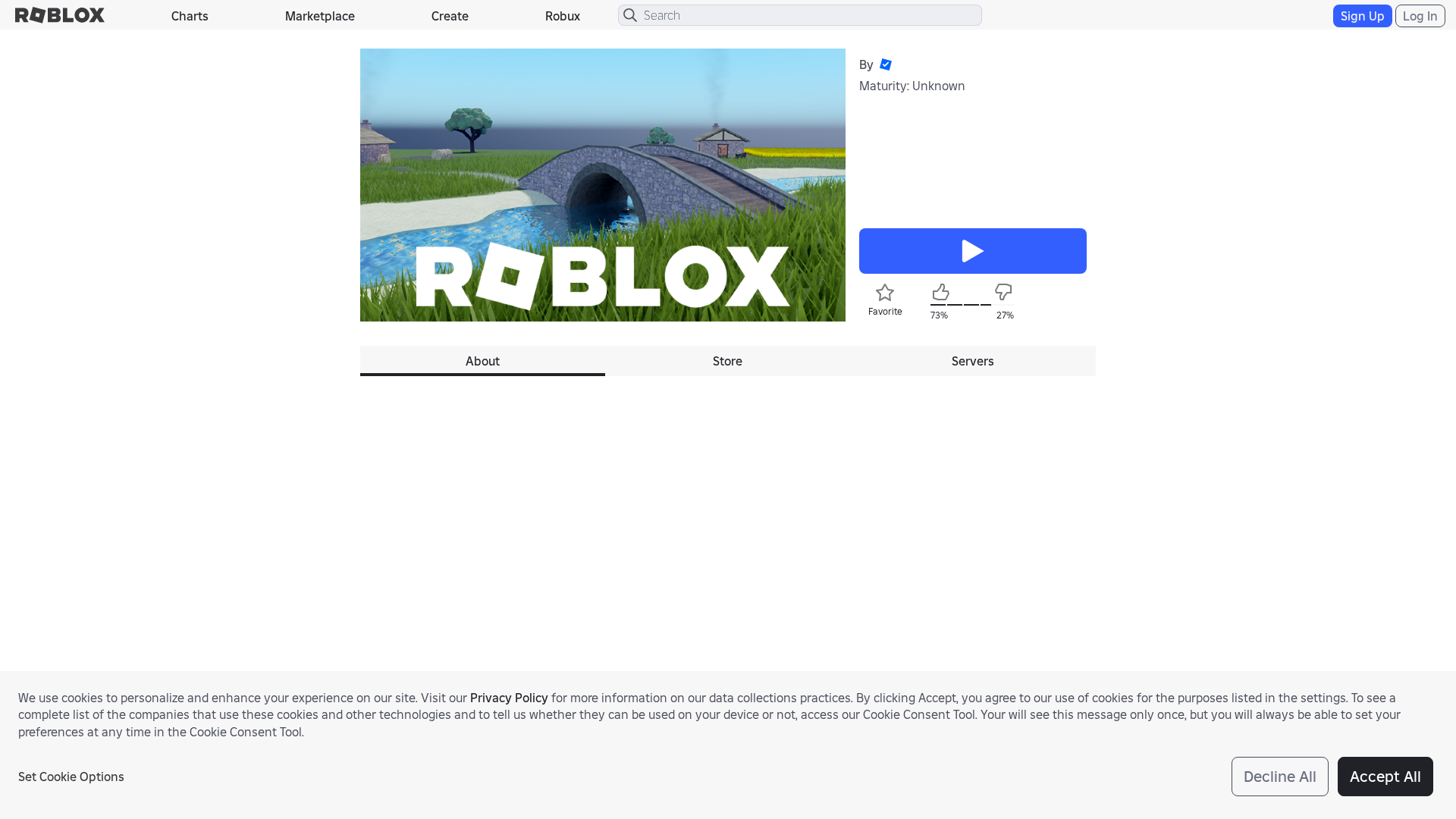Decline All cookies
Screen dimensions: 1456x819
[1279, 777]
